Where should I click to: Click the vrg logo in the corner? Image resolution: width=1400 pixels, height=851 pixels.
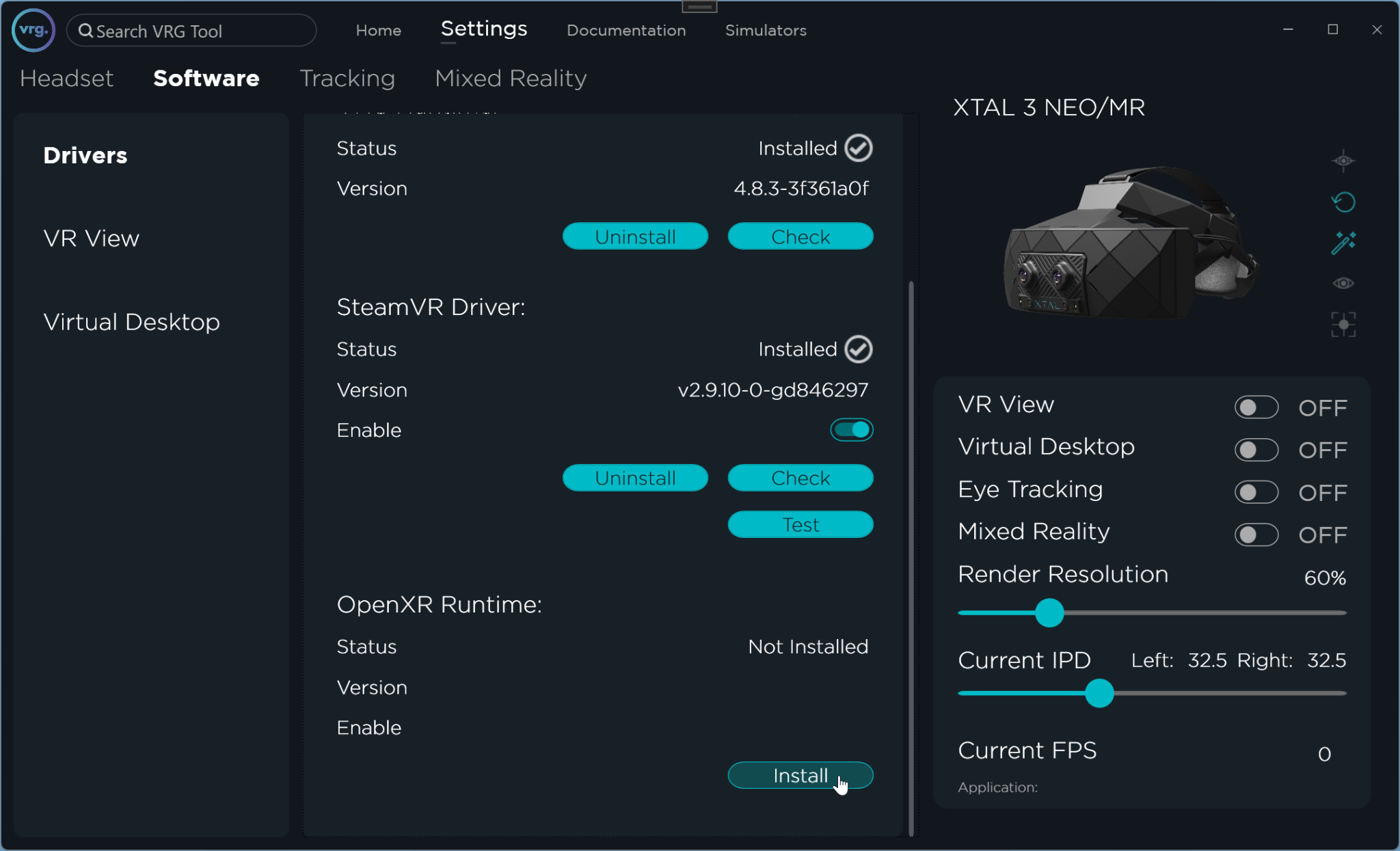coord(32,30)
